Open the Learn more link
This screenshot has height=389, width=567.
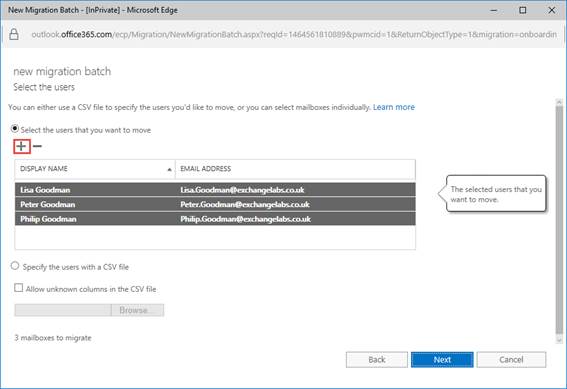[394, 107]
